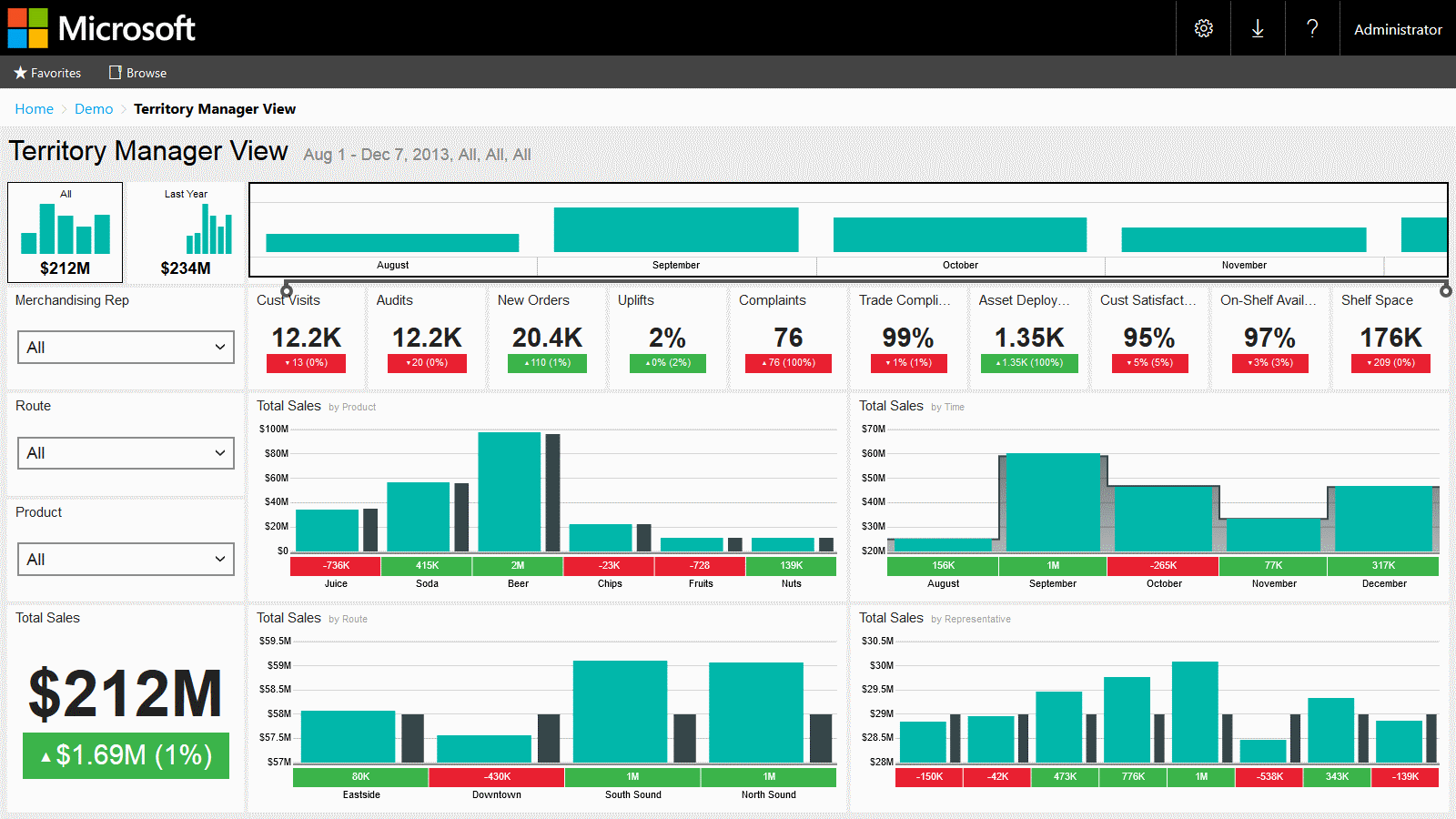Click the -150K cell in Sales by Representative

(x=929, y=777)
